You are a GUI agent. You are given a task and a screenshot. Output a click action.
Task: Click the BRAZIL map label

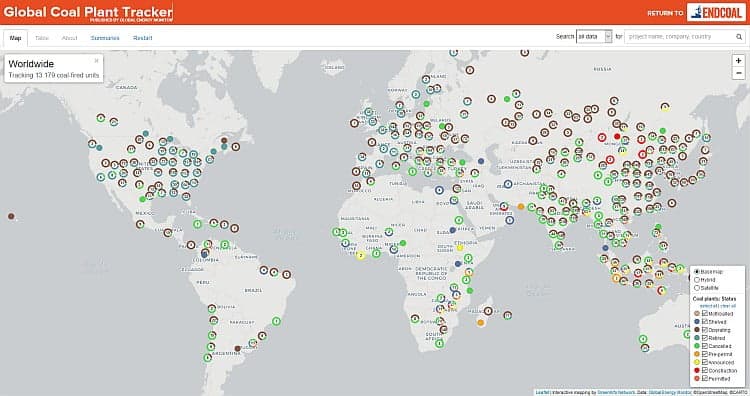[x=253, y=290]
